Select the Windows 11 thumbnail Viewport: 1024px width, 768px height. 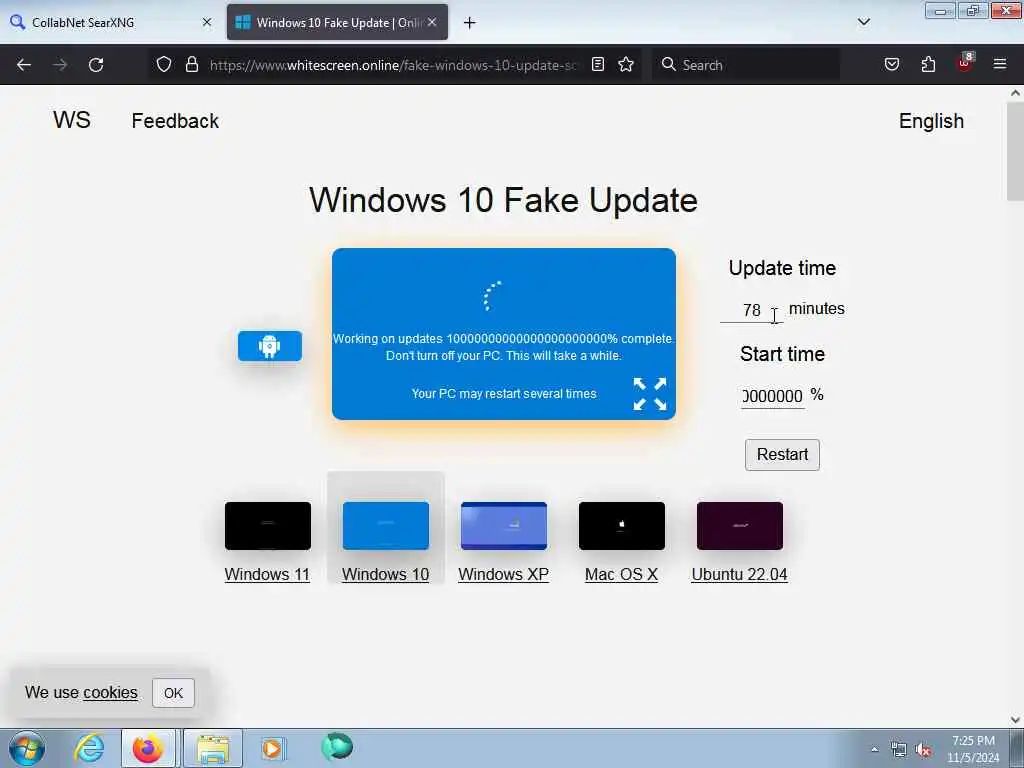point(268,526)
